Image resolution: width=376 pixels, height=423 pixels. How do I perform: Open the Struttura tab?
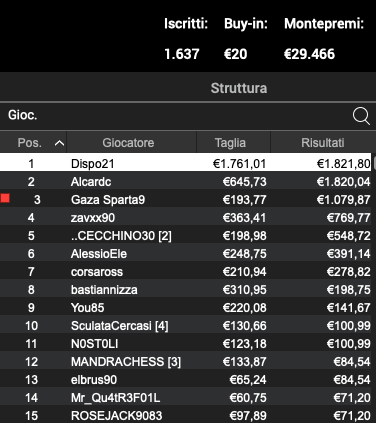[239, 88]
